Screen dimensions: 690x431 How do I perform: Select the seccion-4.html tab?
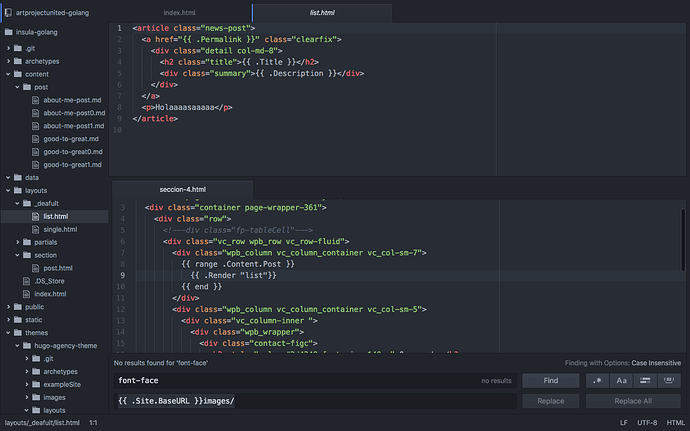pos(182,189)
